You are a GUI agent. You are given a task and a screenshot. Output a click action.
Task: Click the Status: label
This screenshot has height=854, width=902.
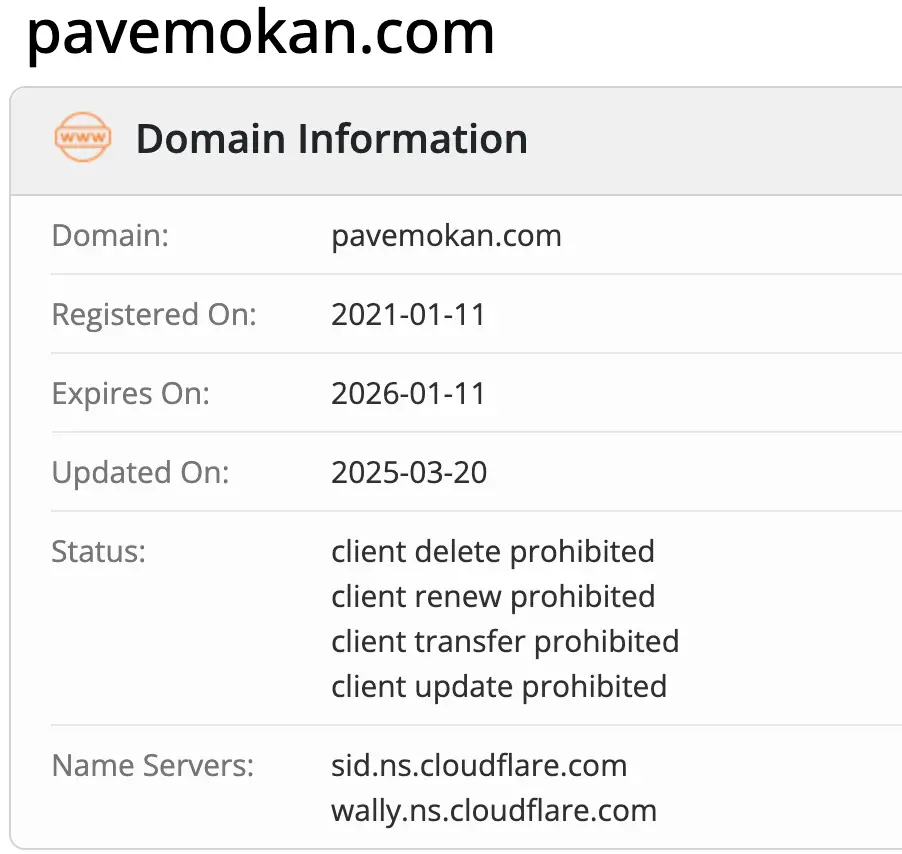point(99,551)
